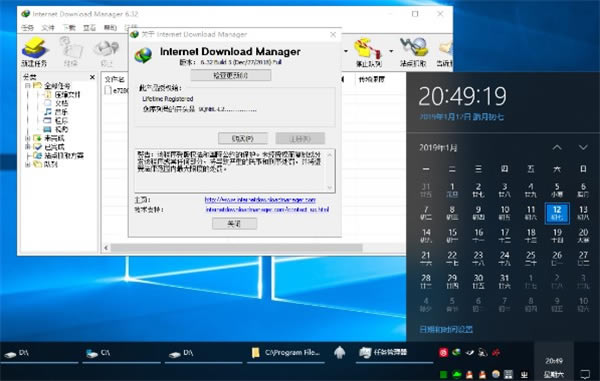This screenshot has width=600, height=381.
Task: Click the 新建任务 add URL toolbar icon
Action: coord(34,52)
